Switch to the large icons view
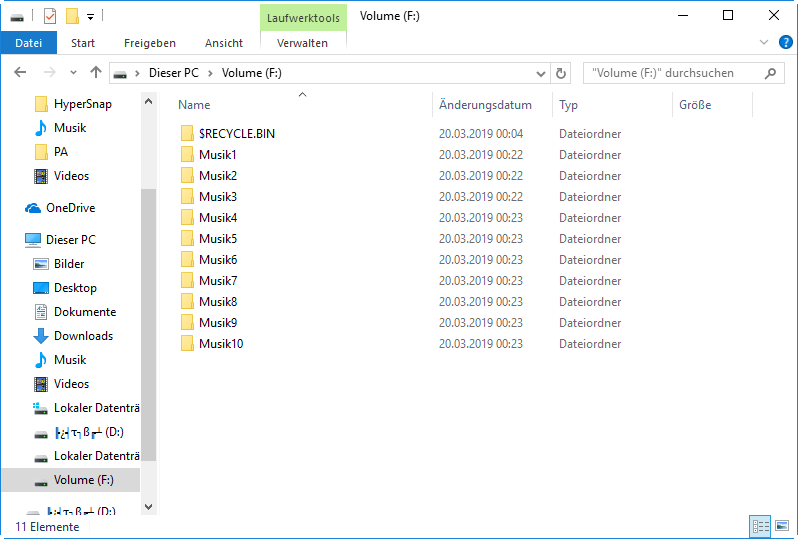 [x=782, y=526]
